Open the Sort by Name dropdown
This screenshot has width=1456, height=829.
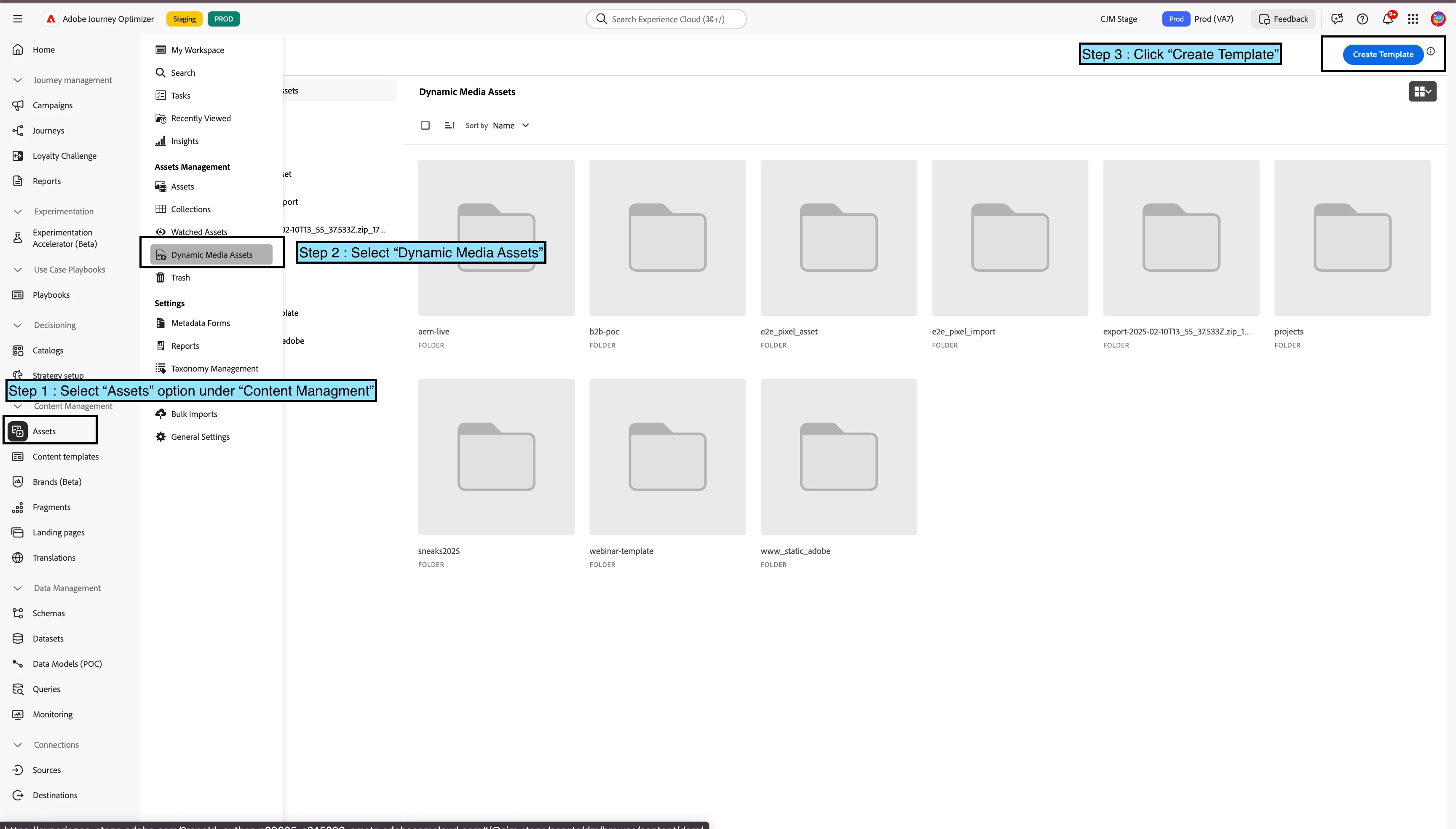[x=510, y=125]
